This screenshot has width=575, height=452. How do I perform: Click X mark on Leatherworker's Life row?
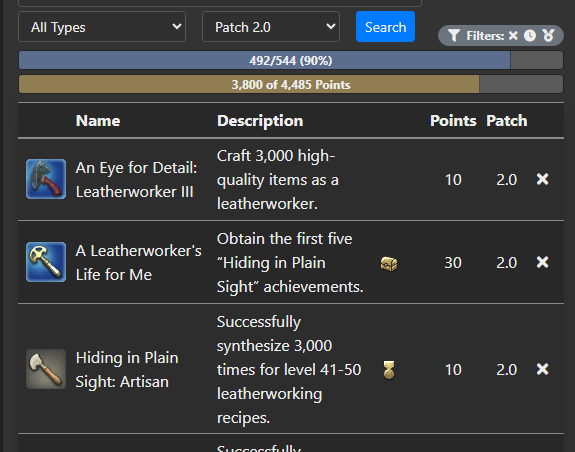tap(542, 262)
